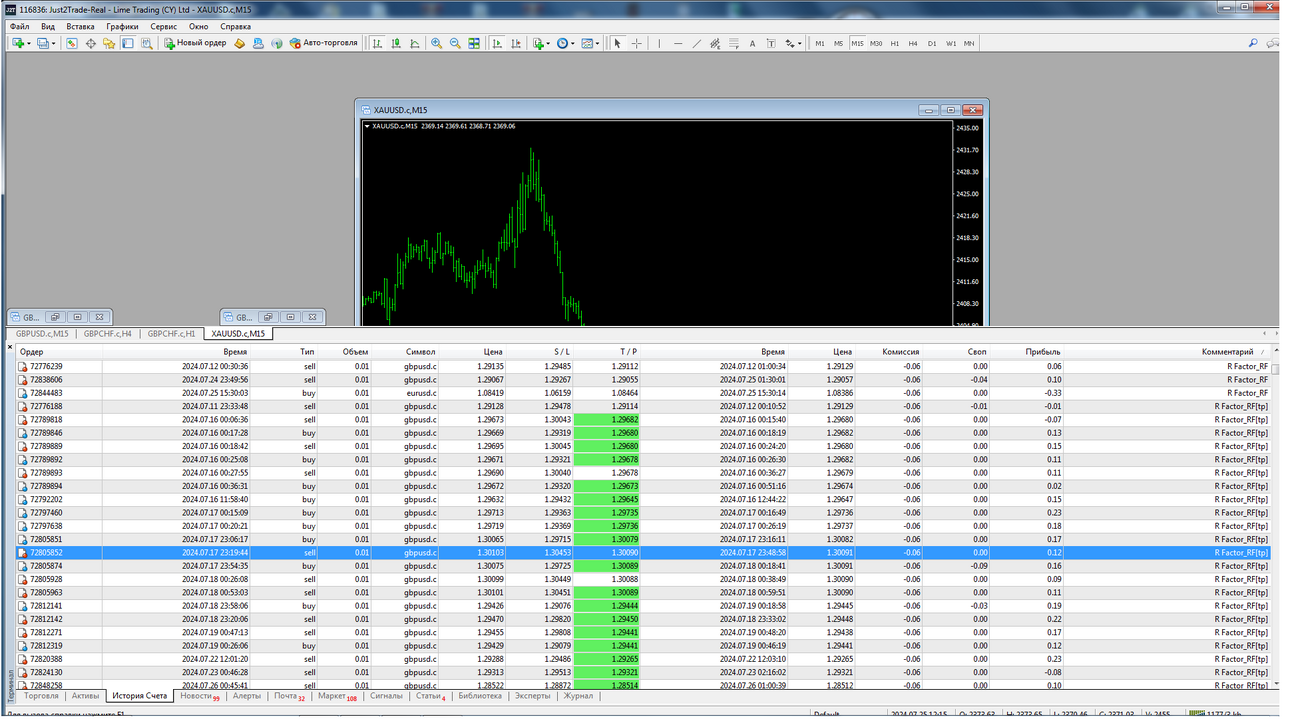Select the M30 timeframe
The width and height of the screenshot is (1290, 727).
coord(876,43)
